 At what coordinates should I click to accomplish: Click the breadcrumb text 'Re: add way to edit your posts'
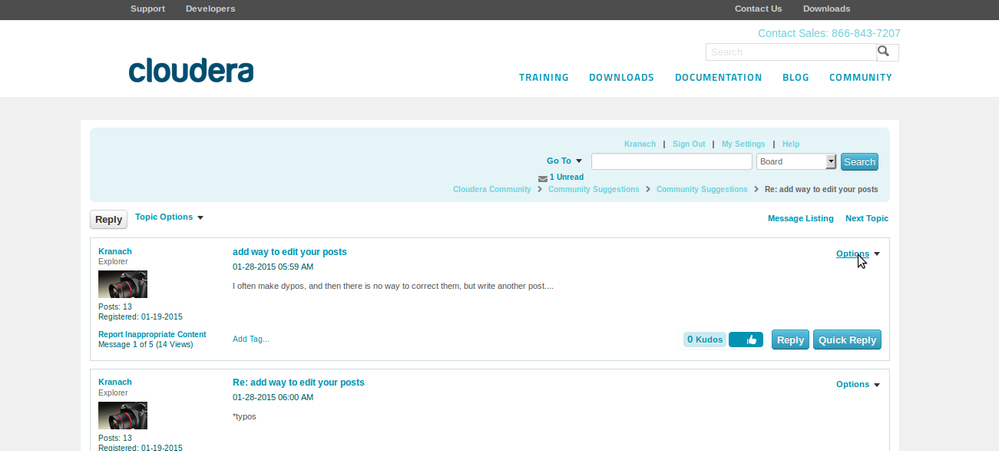(821, 189)
